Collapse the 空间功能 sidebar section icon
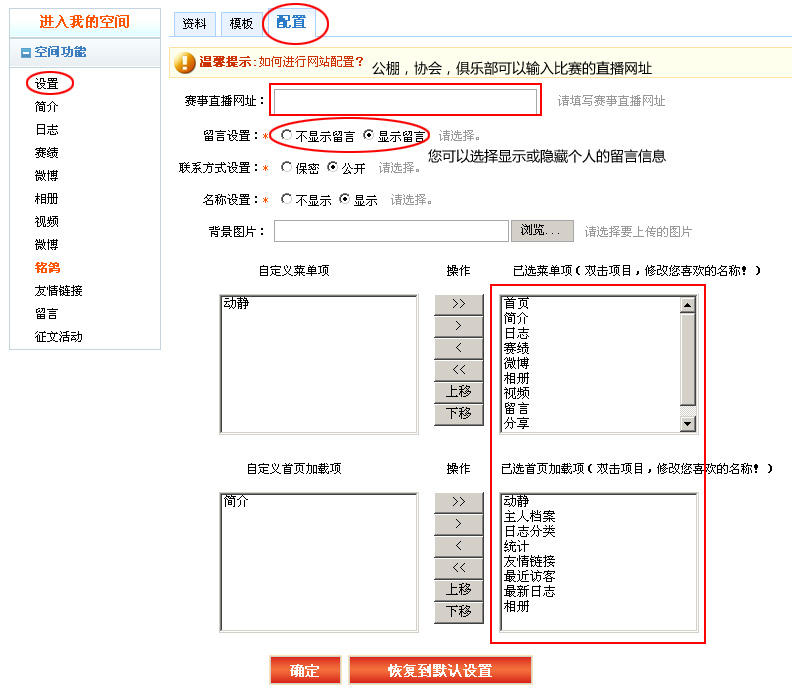Image resolution: width=792 pixels, height=693 pixels. click(x=26, y=53)
